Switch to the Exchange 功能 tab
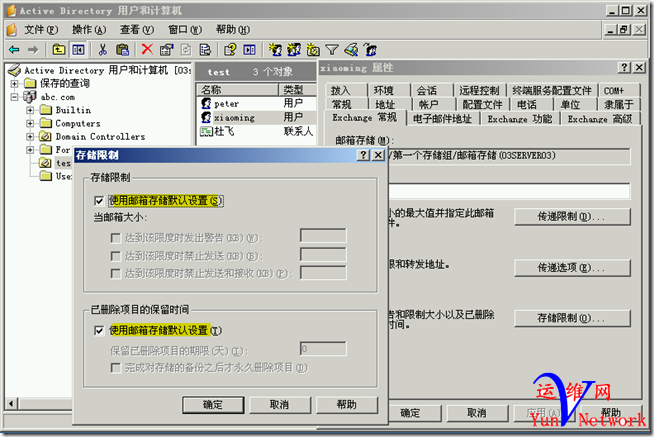 (520, 119)
